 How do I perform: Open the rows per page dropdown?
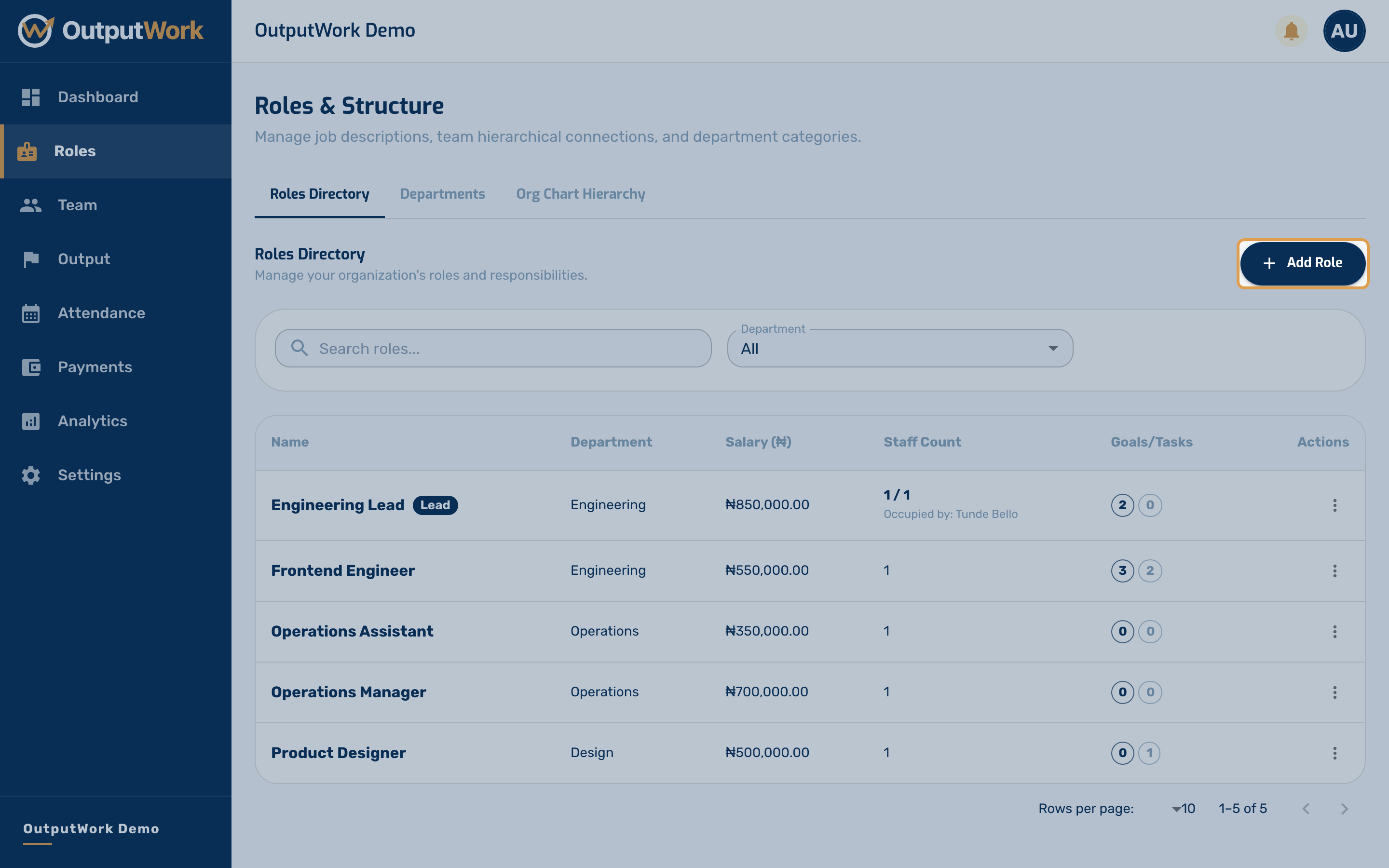(x=1184, y=809)
